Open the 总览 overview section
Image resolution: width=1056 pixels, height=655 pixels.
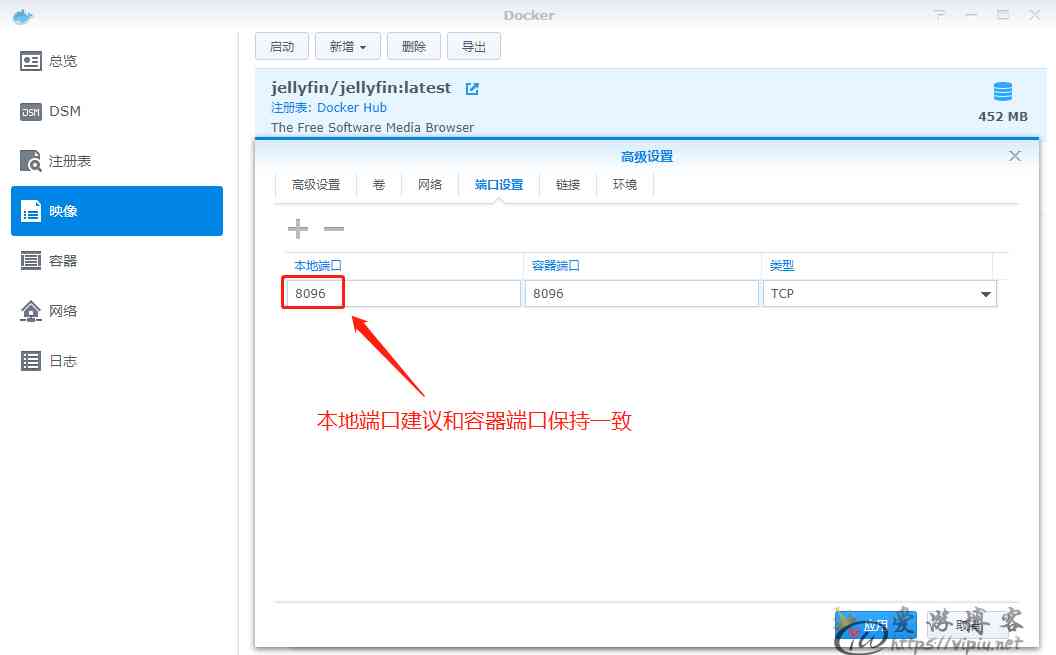coord(117,61)
